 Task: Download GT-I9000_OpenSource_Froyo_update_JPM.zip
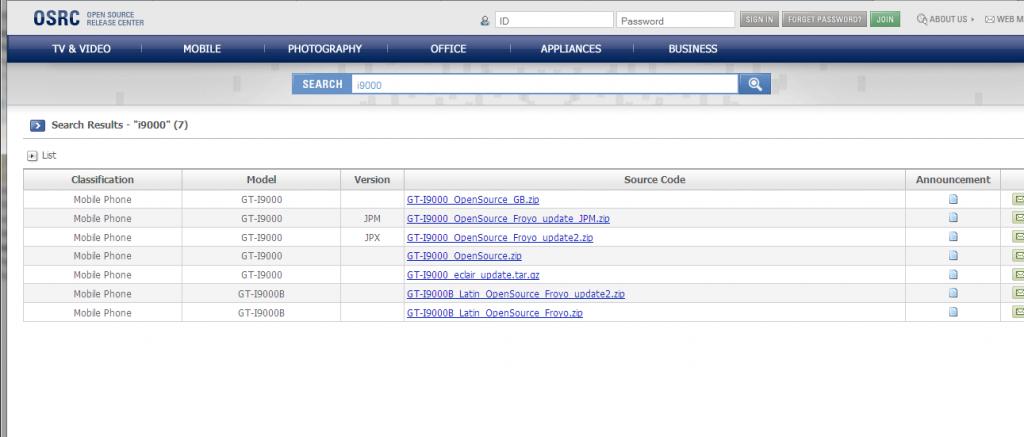pyautogui.click(x=508, y=219)
